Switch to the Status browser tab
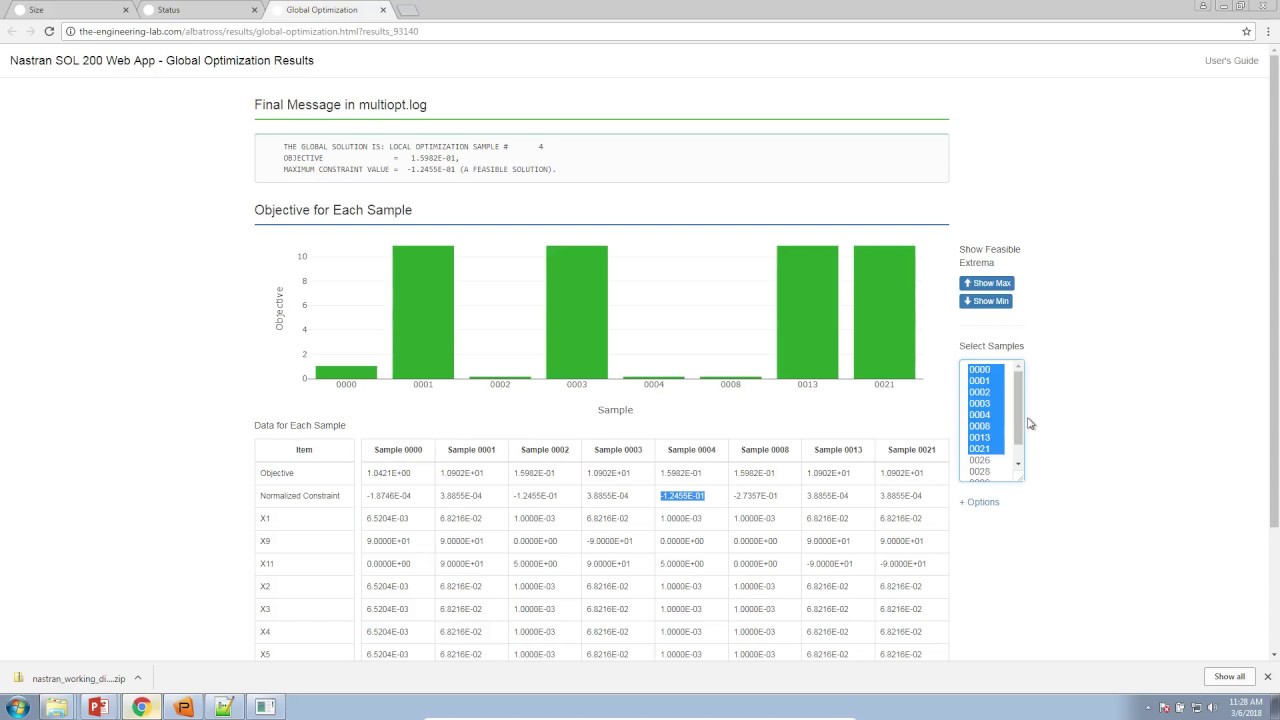Screen dimensions: 1280x720 (199, 10)
